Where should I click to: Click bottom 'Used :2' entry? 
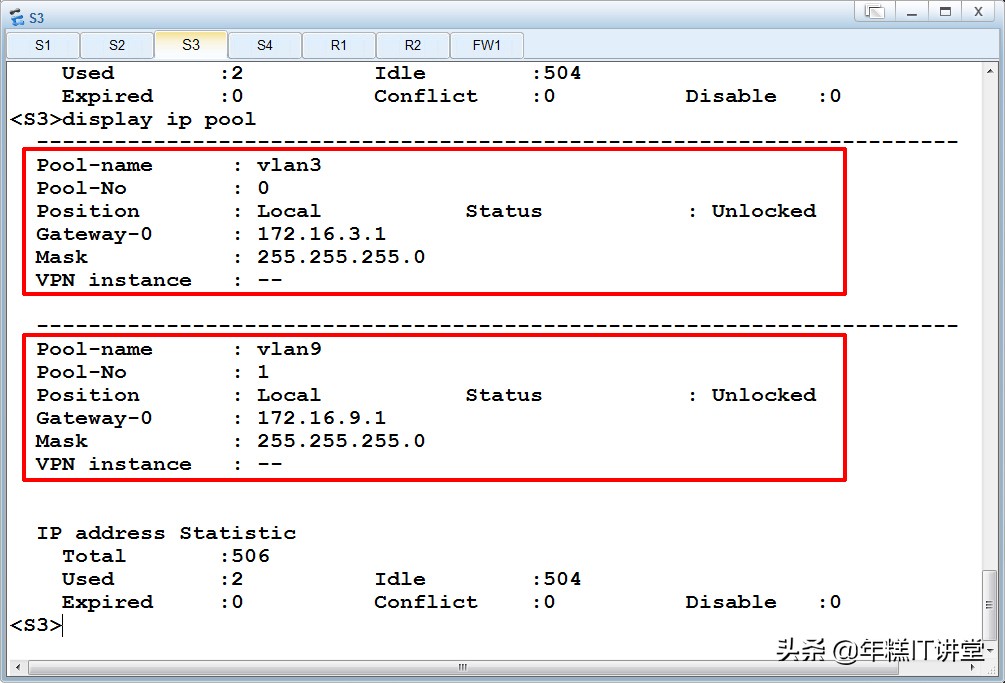(153, 579)
